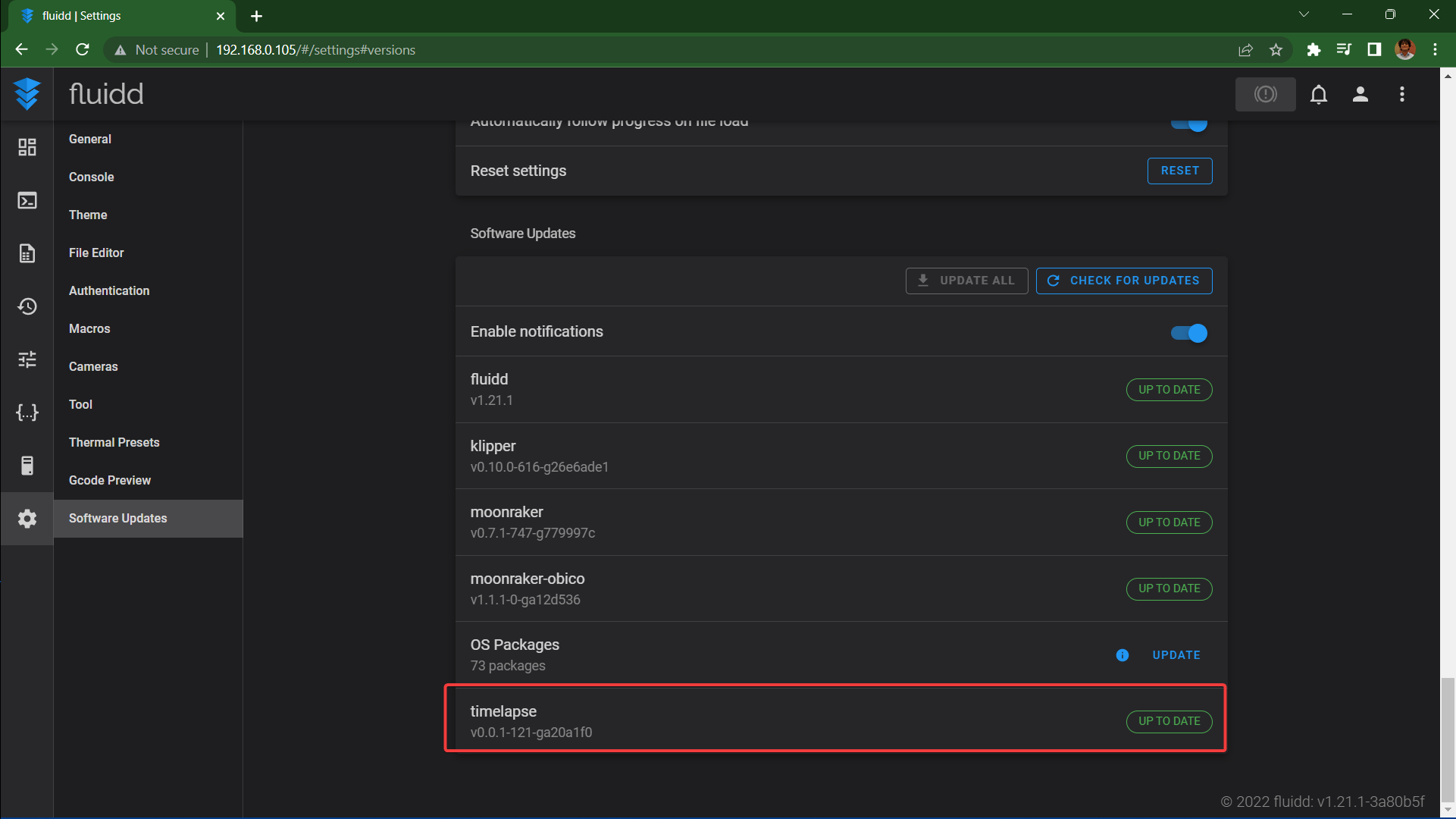The width and height of the screenshot is (1456, 819).
Task: Open the fluidd header three-dot menu
Action: [x=1402, y=94]
